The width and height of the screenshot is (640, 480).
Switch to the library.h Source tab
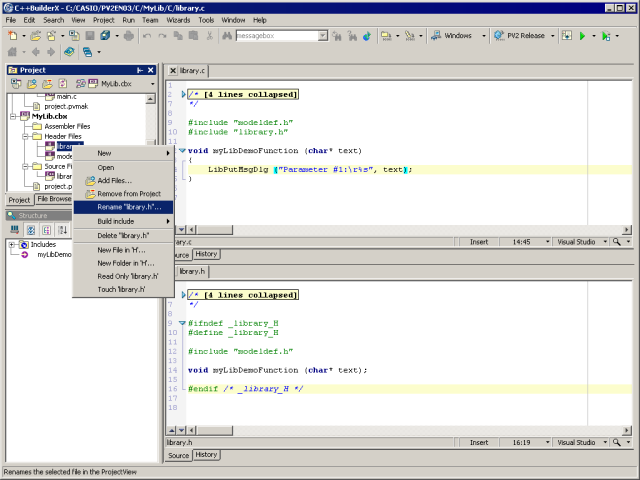pyautogui.click(x=178, y=456)
